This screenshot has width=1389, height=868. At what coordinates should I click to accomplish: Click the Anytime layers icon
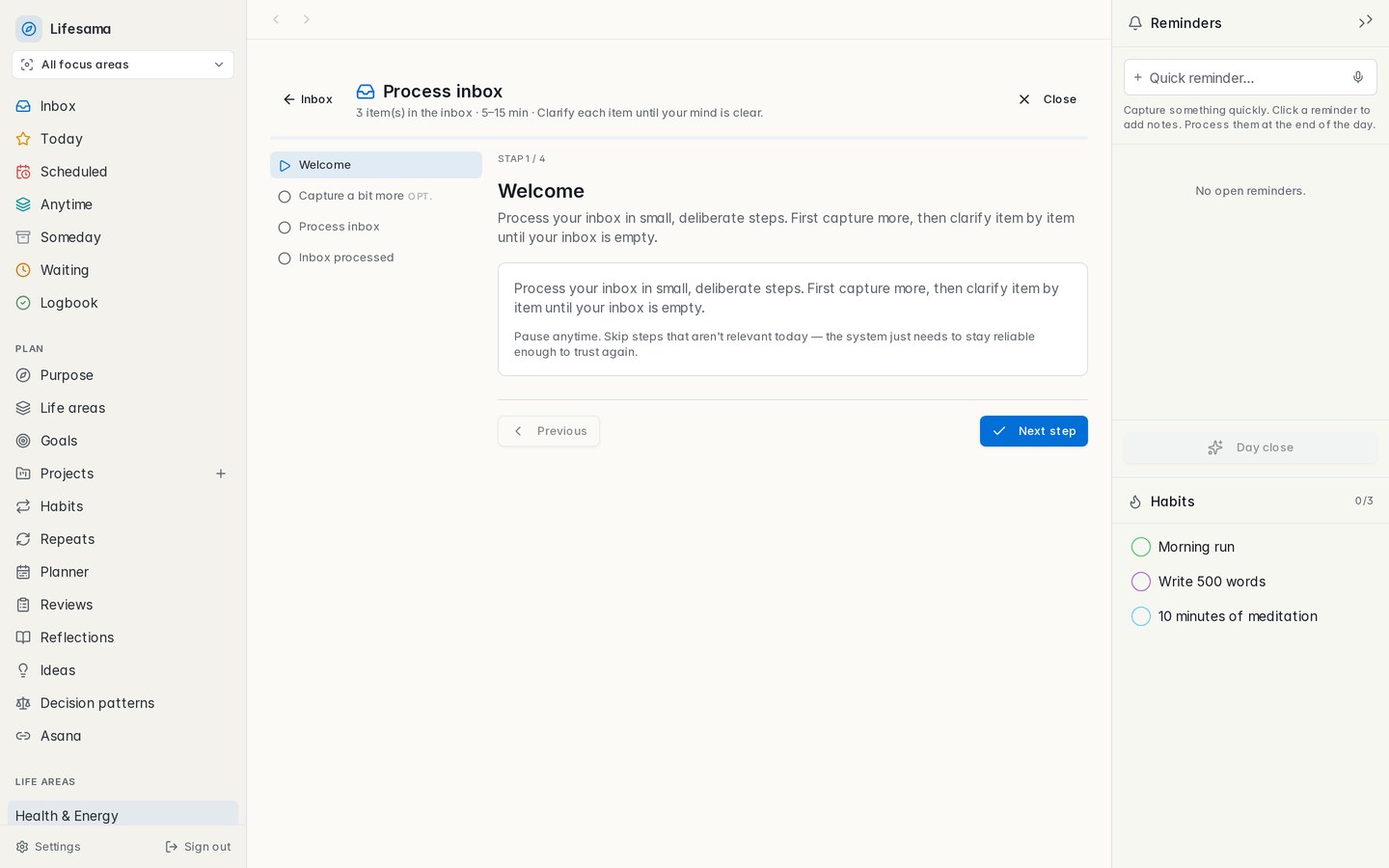coord(23,204)
